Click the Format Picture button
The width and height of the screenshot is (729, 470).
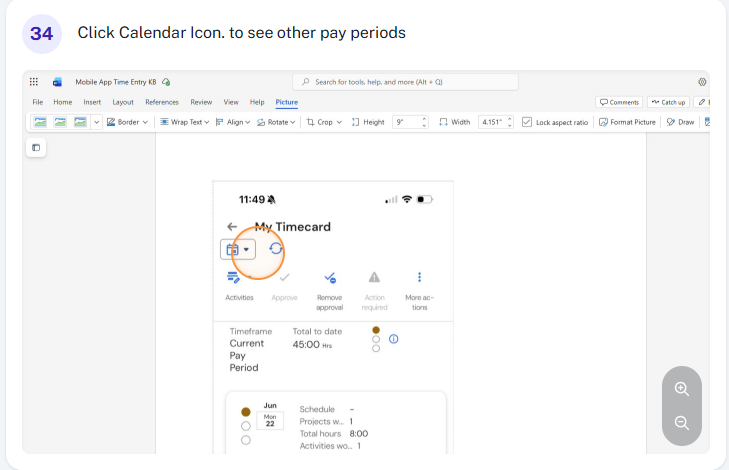coord(627,122)
